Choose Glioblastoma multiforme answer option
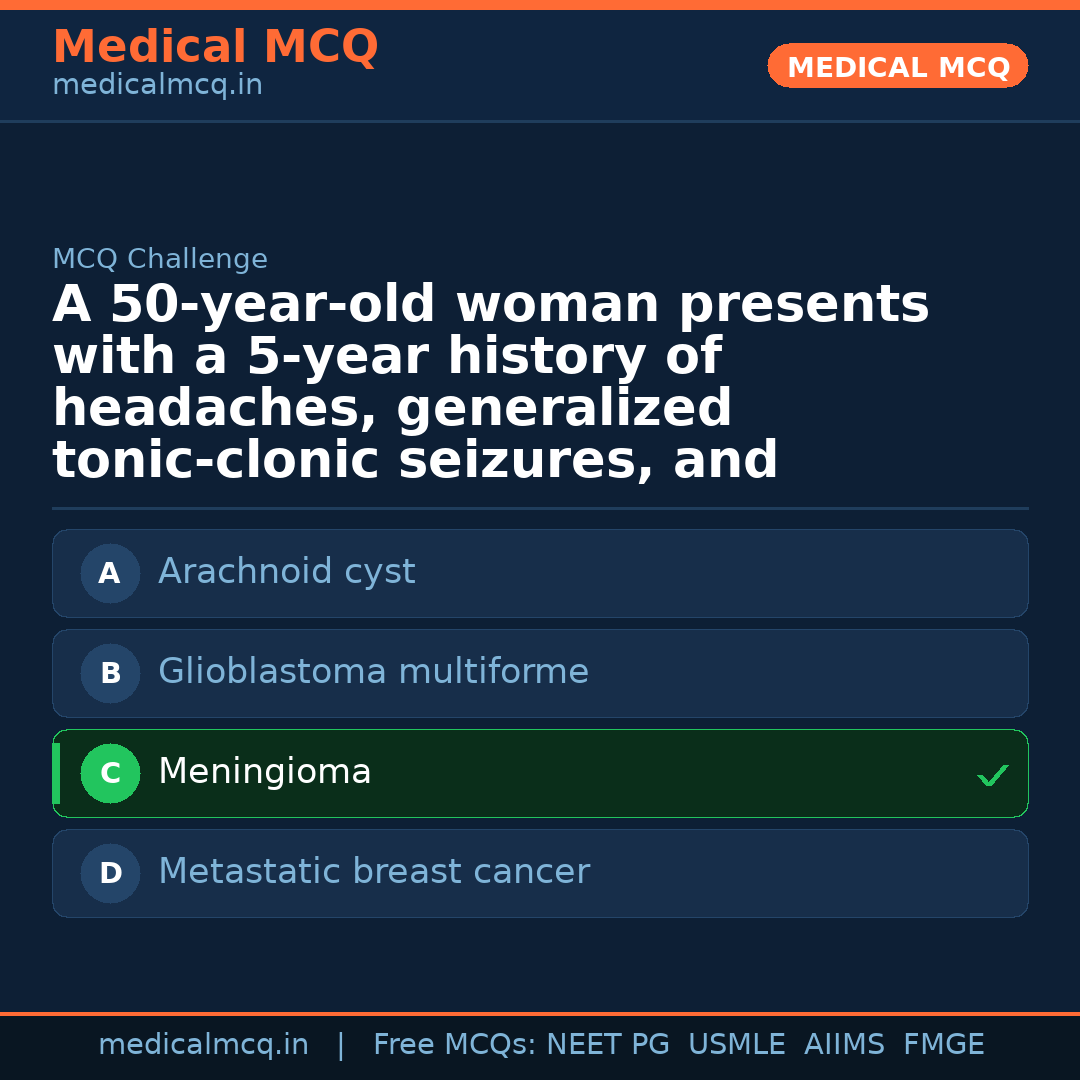Screen dimensions: 1080x1080 [373, 672]
